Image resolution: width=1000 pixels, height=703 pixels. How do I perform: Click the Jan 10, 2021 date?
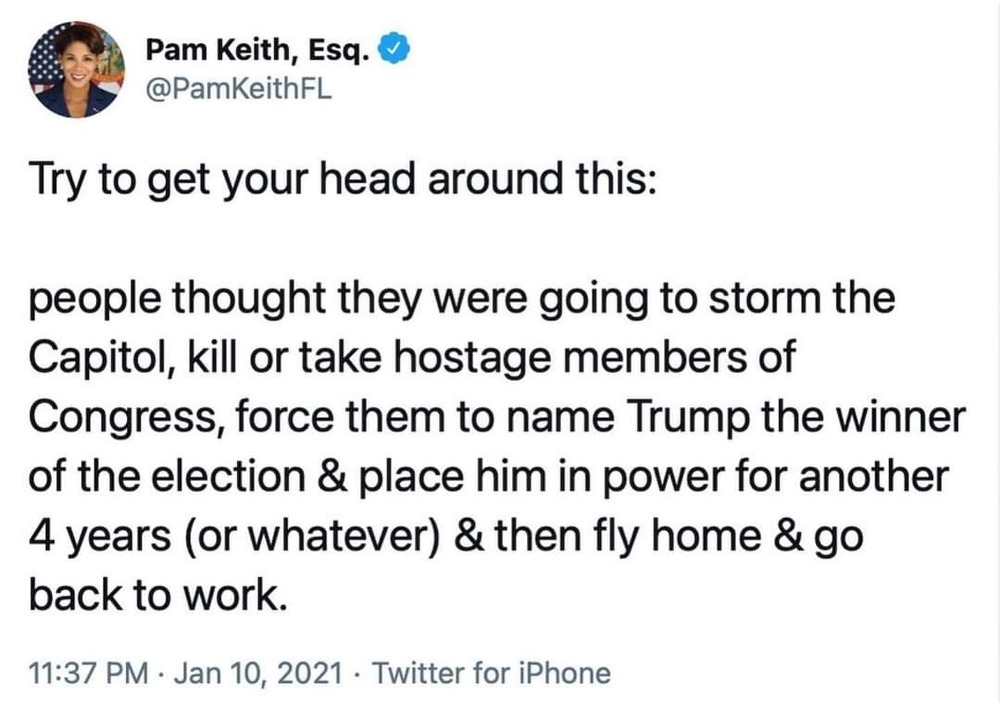click(x=258, y=673)
